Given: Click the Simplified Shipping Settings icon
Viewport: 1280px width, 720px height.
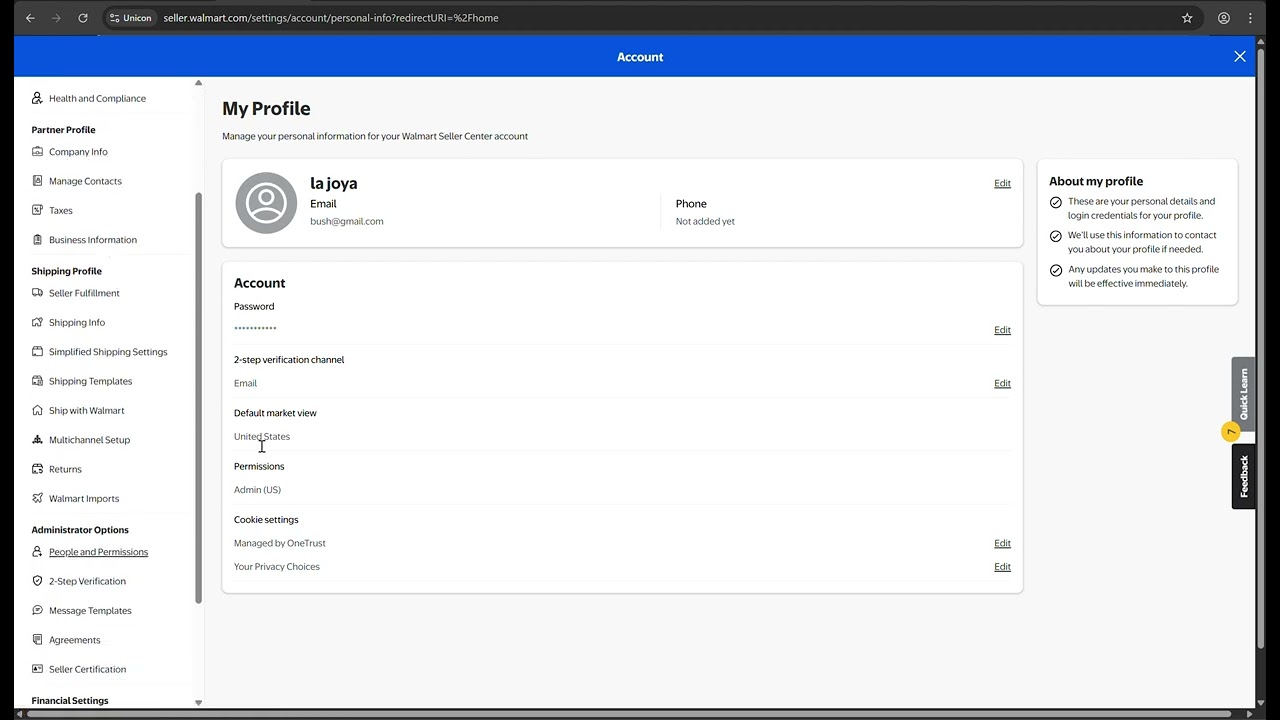Looking at the screenshot, I should tap(38, 352).
